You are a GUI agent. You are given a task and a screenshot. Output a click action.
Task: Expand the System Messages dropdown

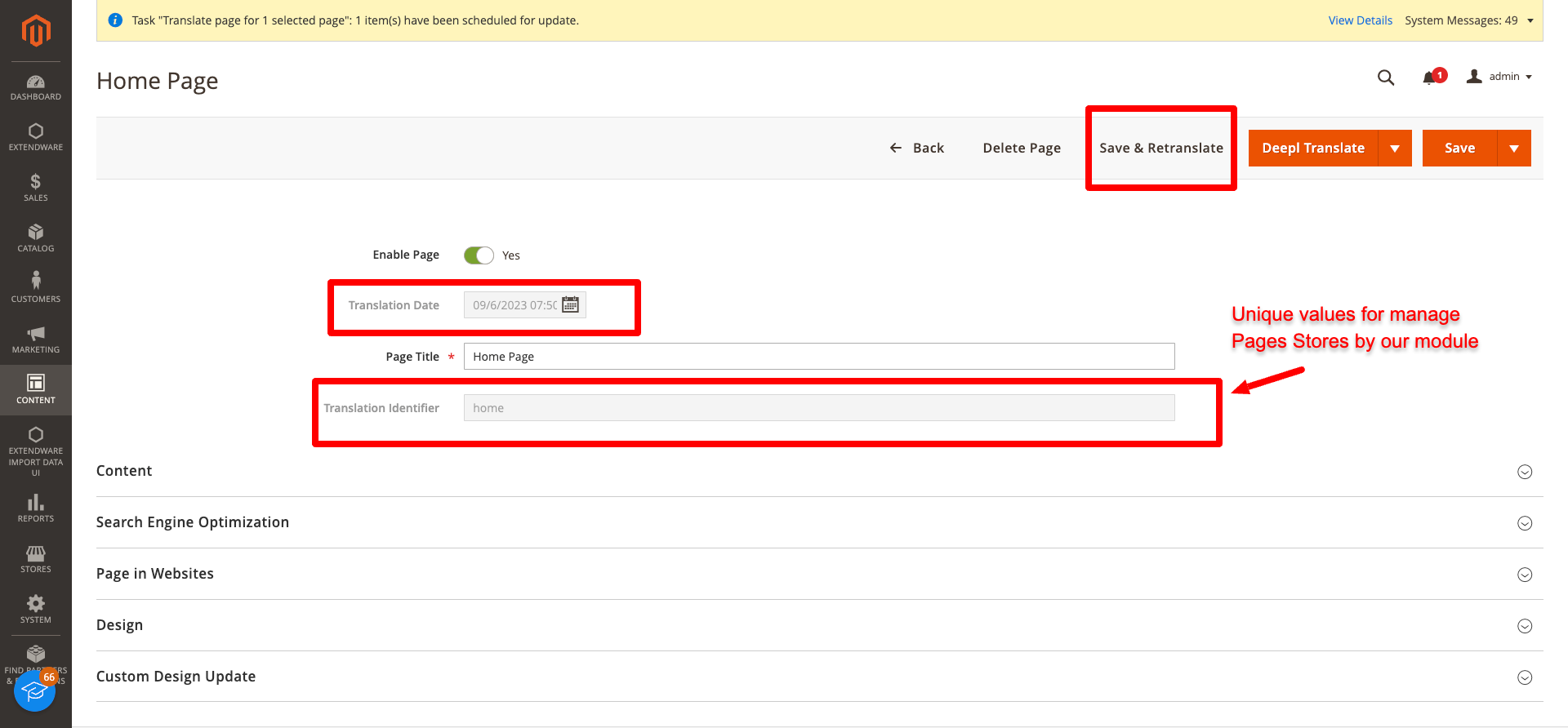(x=1468, y=20)
